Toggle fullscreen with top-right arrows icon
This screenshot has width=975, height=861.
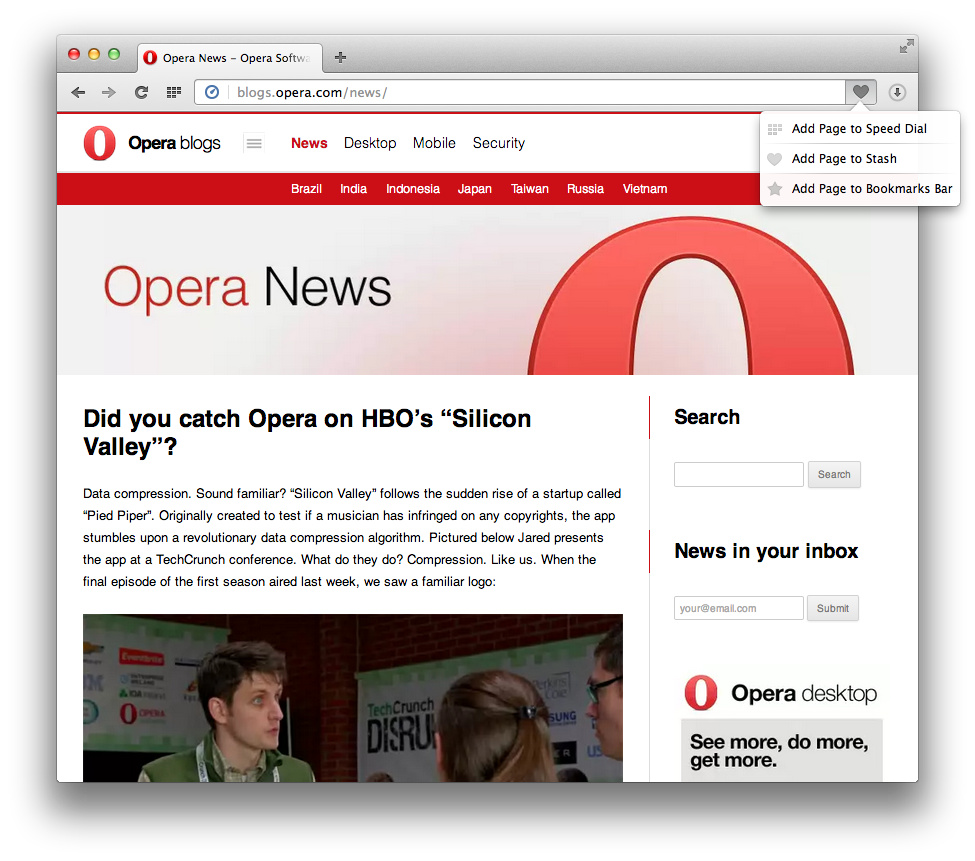pos(906,46)
